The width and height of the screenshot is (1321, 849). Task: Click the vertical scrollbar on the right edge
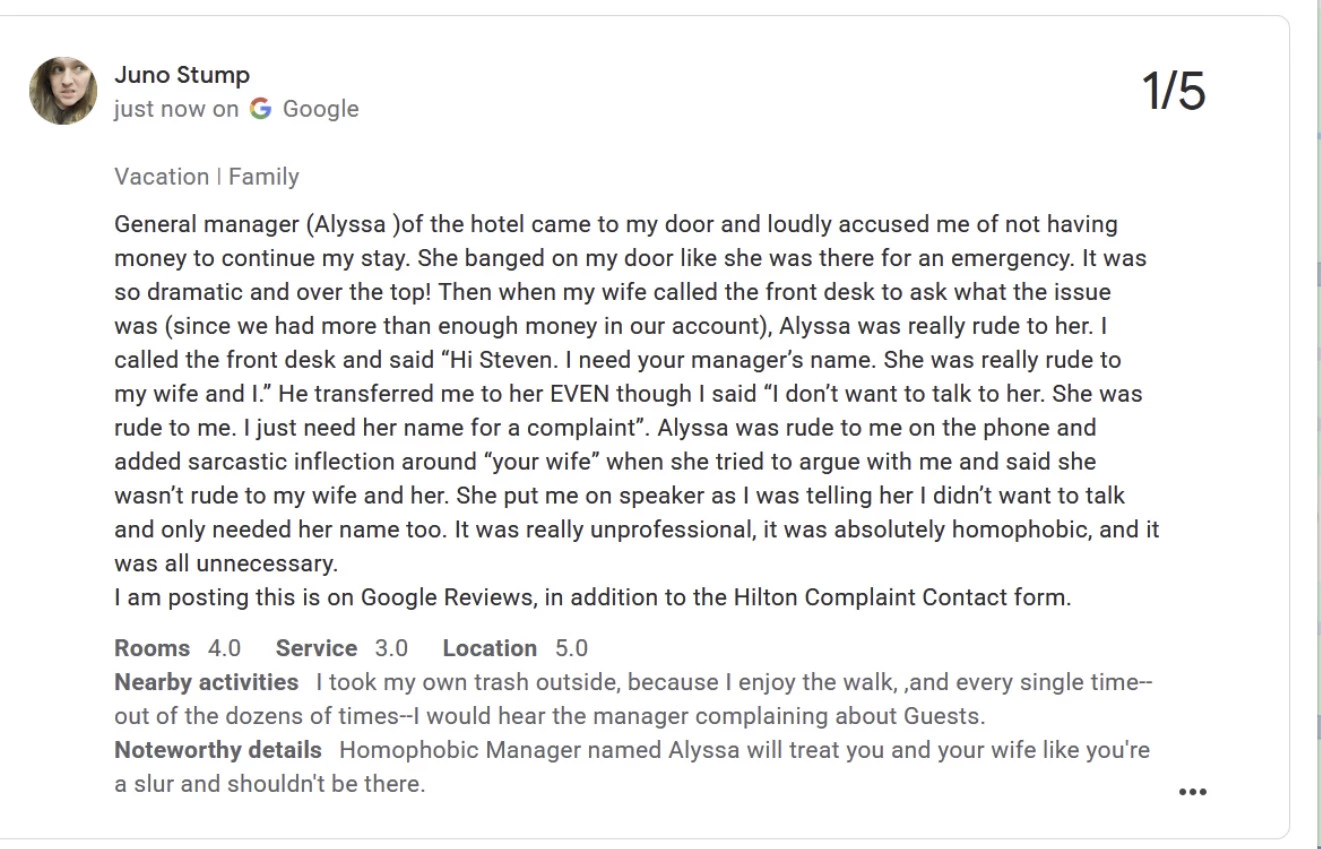pos(1316,424)
